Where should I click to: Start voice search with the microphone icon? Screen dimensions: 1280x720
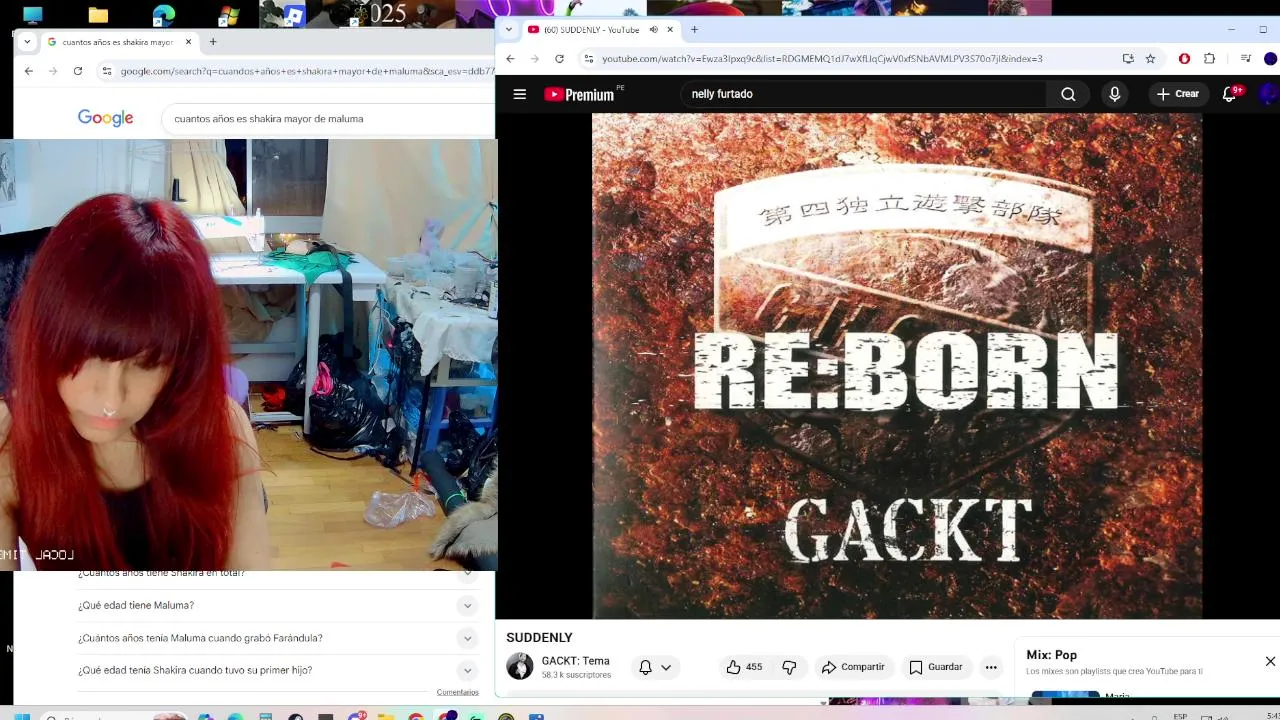pyautogui.click(x=1114, y=94)
